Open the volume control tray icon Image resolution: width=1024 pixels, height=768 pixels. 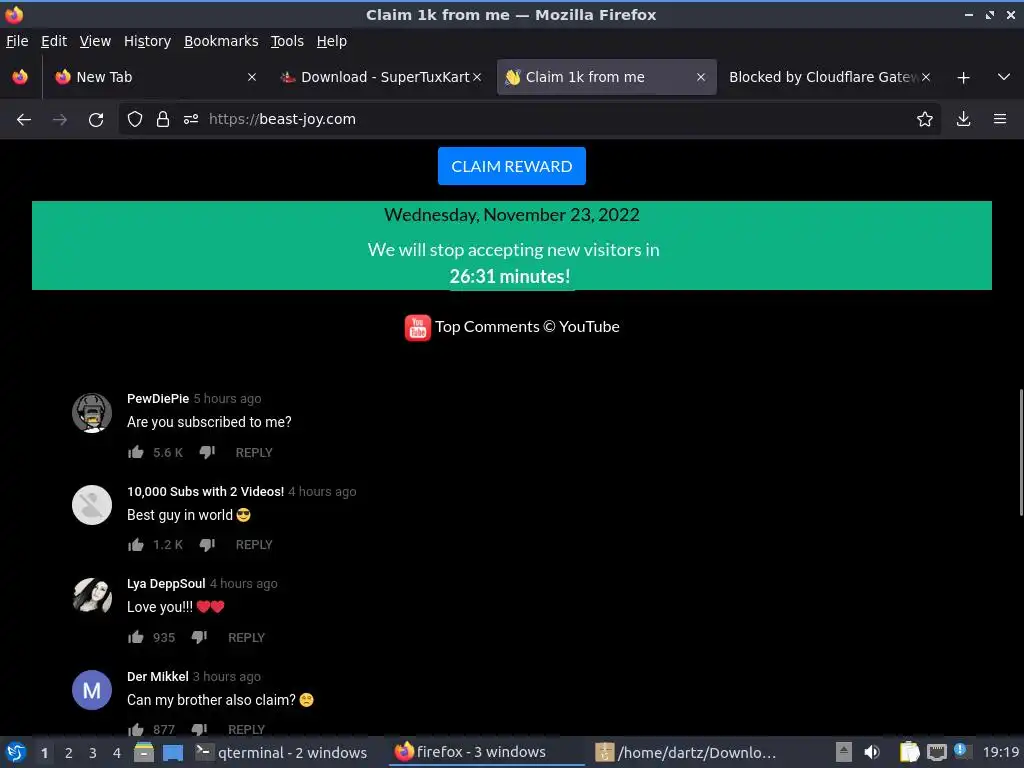[871, 752]
